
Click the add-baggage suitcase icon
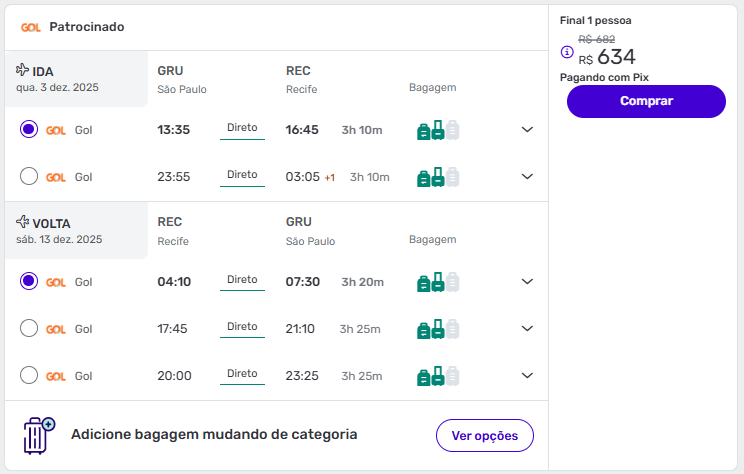pos(38,436)
